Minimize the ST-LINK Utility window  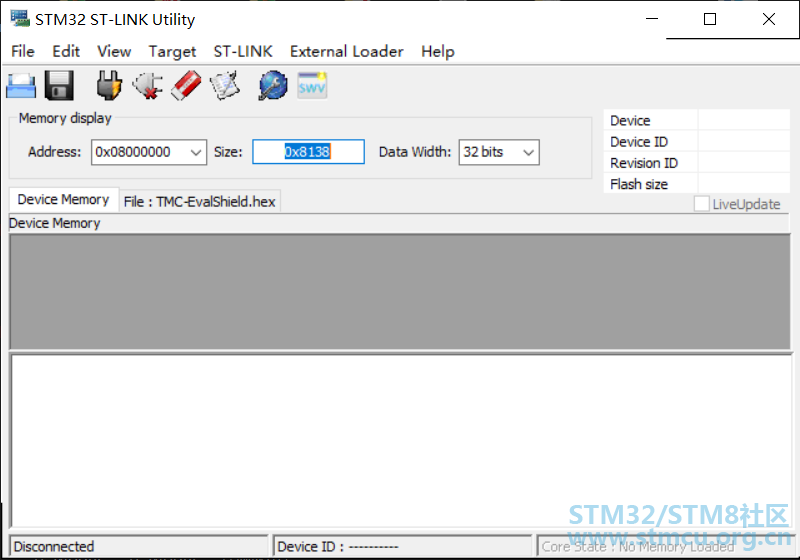pyautogui.click(x=652, y=19)
